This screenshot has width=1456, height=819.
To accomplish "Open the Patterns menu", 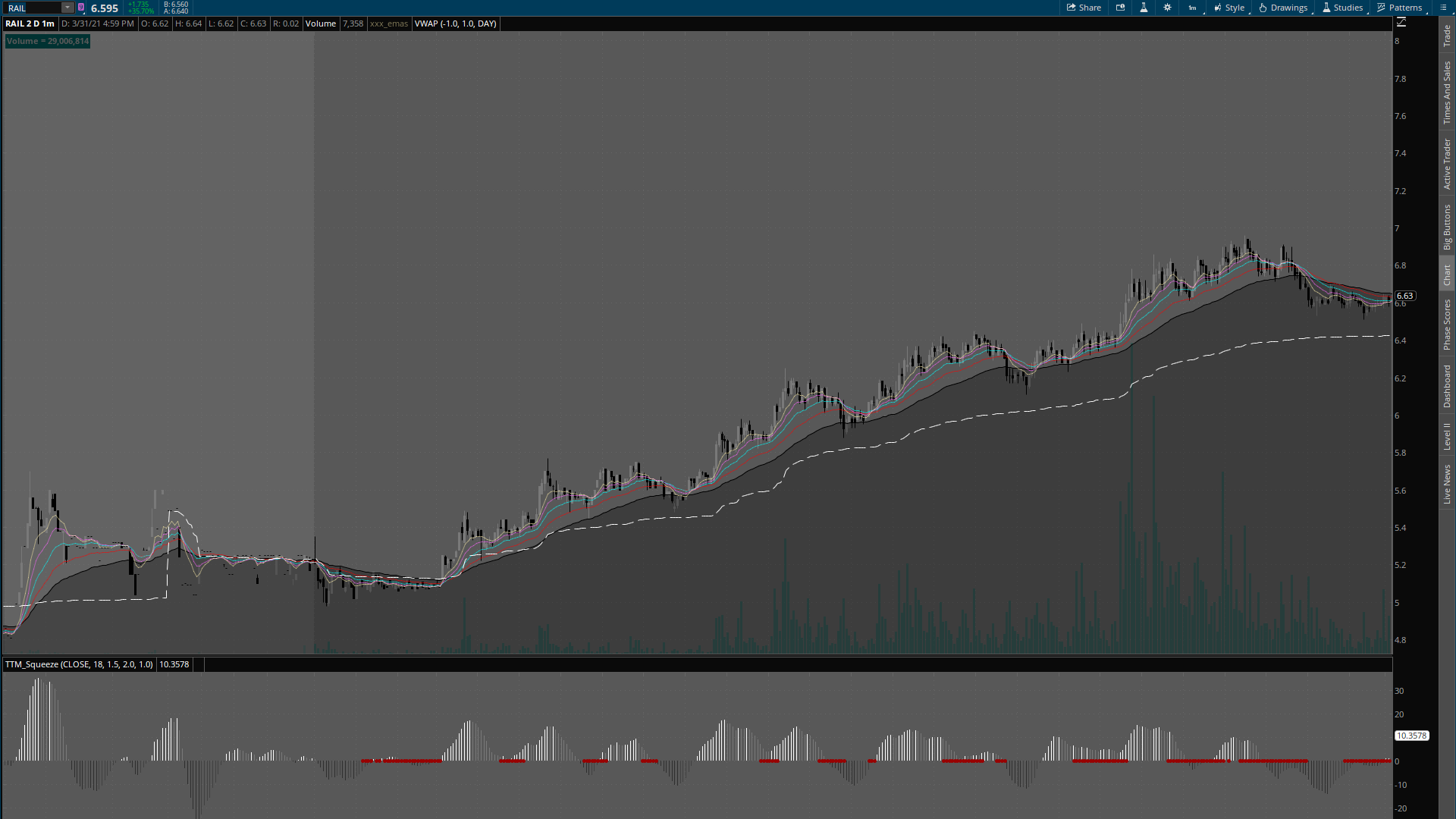I will (1400, 8).
